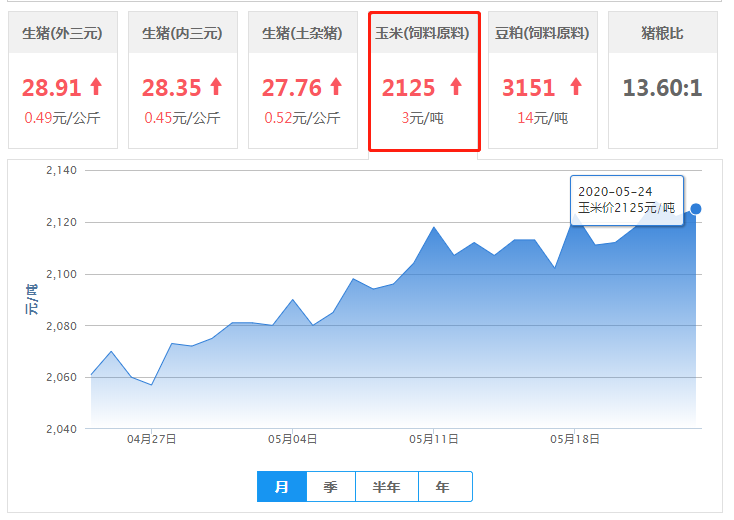Screen dimensions: 734x520
Task: Select the 生猪(内三元) card header
Action: pos(182,33)
